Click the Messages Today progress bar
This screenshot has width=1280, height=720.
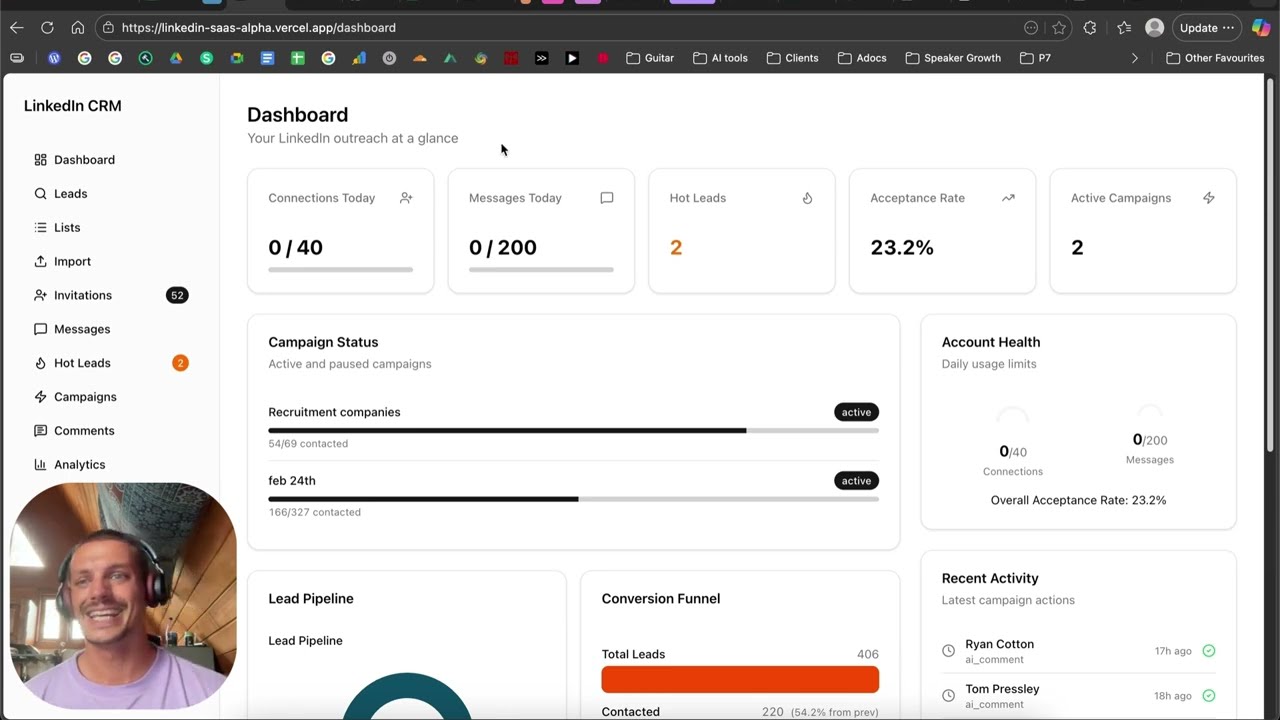pos(541,269)
